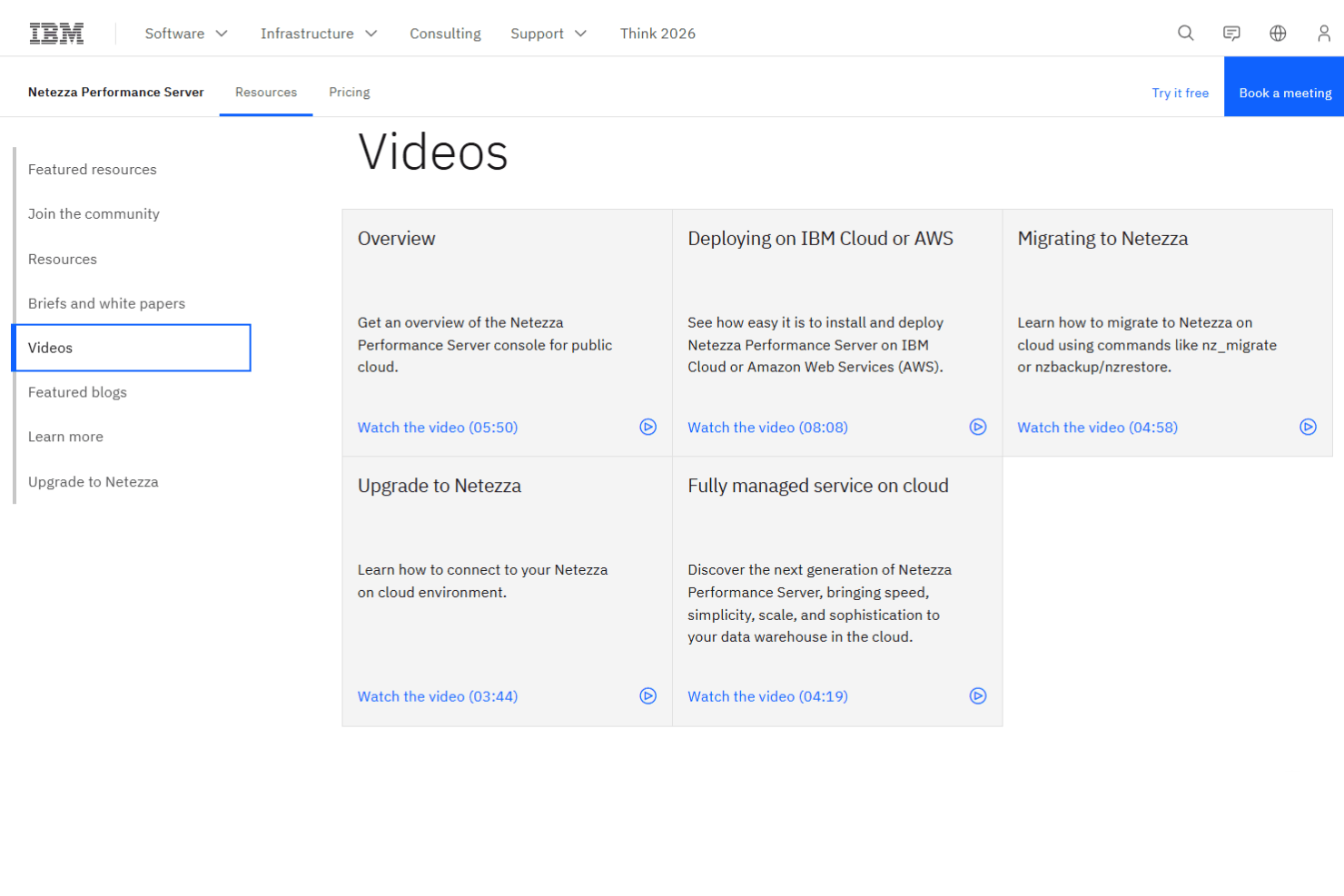Viewport: 1344px width, 896px height.
Task: Click play icon on Overview video card
Action: pos(647,427)
